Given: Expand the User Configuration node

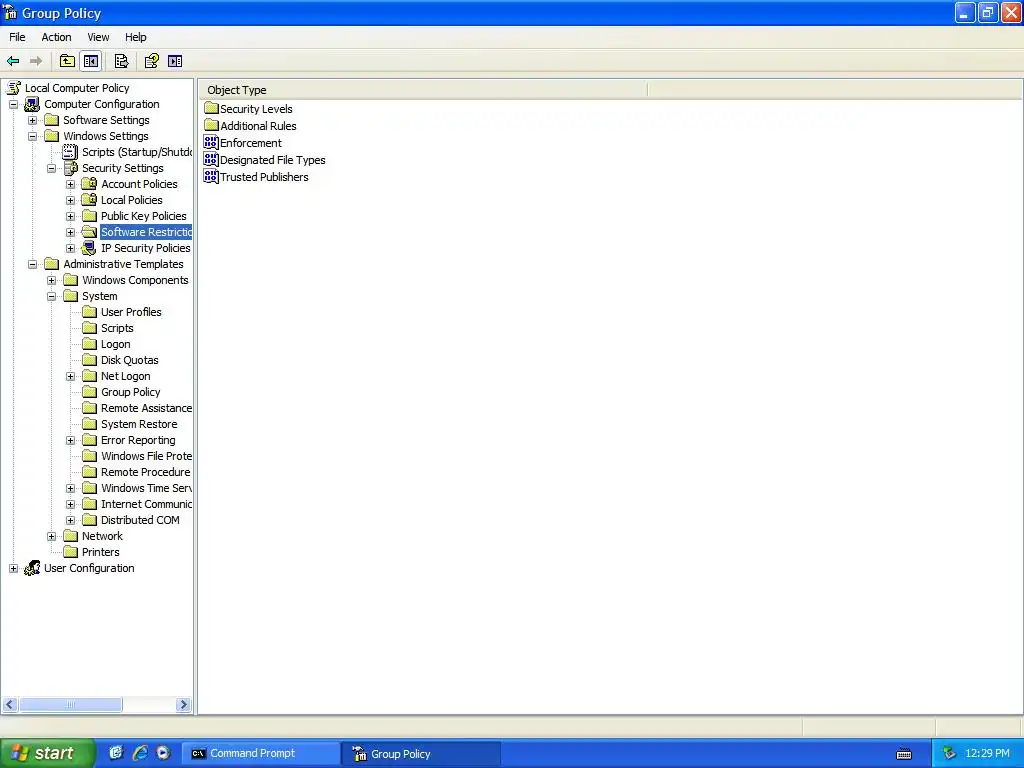Looking at the screenshot, I should click(13, 568).
